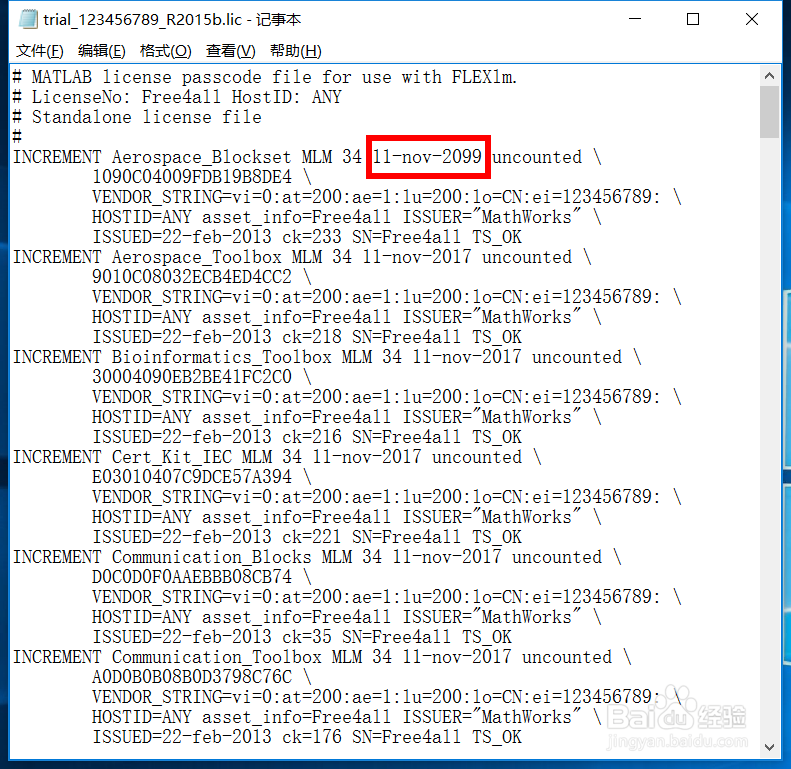Click 11-nov-2017 in Cert_Kit_IEC line
791x769 pixels.
367,457
